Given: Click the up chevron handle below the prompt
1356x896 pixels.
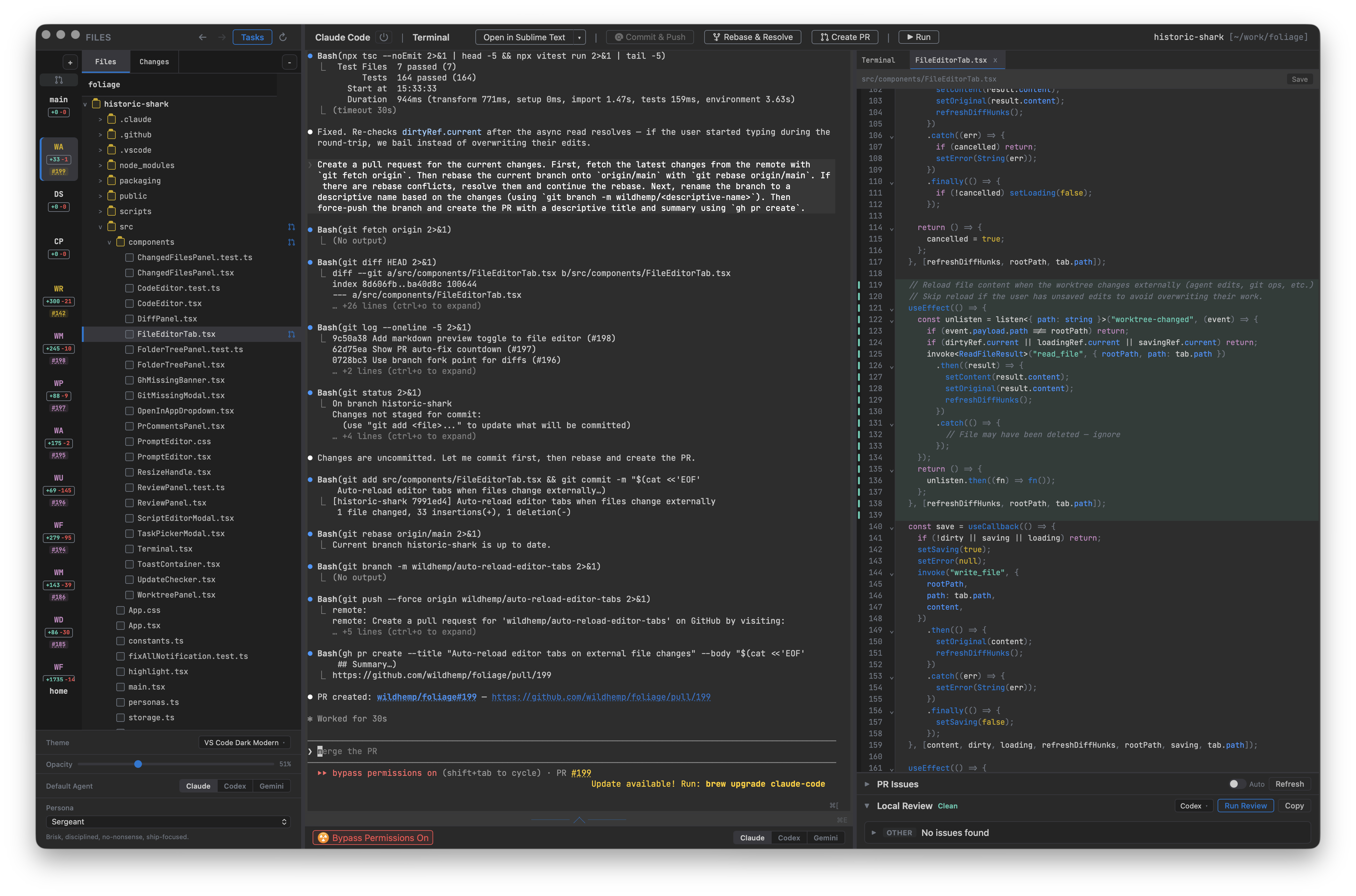Looking at the screenshot, I should click(x=579, y=819).
